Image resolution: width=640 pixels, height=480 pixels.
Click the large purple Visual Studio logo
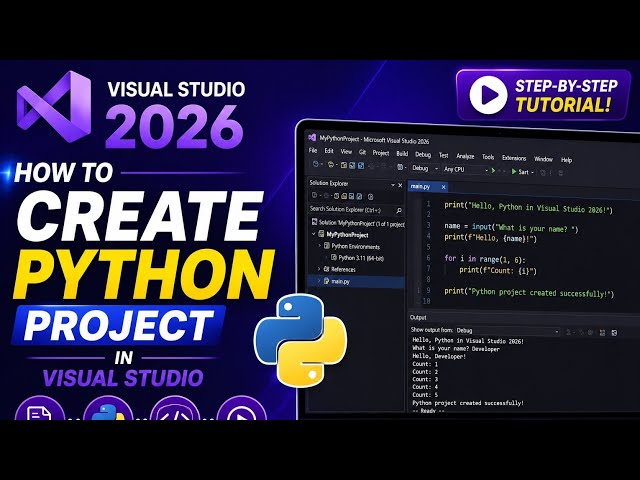pyautogui.click(x=54, y=107)
